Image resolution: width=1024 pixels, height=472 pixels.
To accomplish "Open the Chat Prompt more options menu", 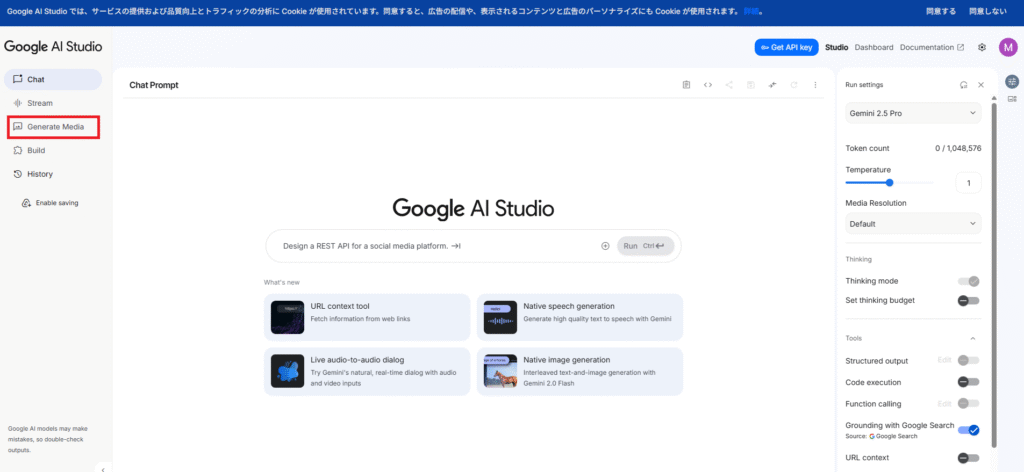I will point(815,85).
